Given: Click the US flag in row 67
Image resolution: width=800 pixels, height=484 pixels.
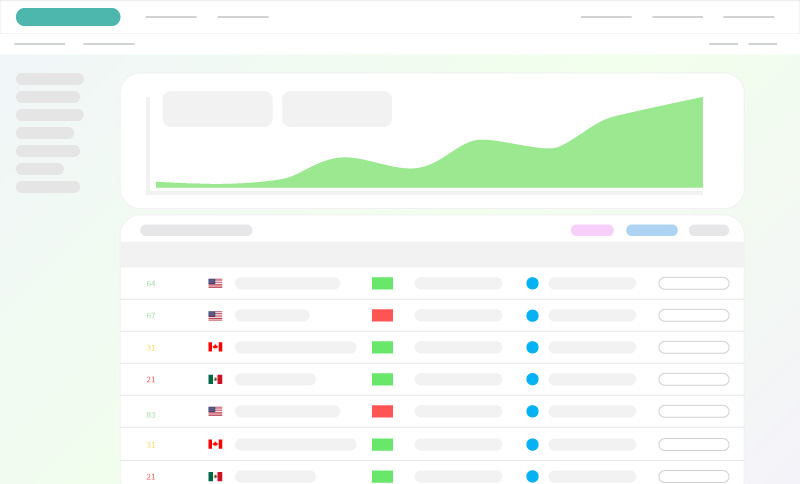Looking at the screenshot, I should click(215, 315).
